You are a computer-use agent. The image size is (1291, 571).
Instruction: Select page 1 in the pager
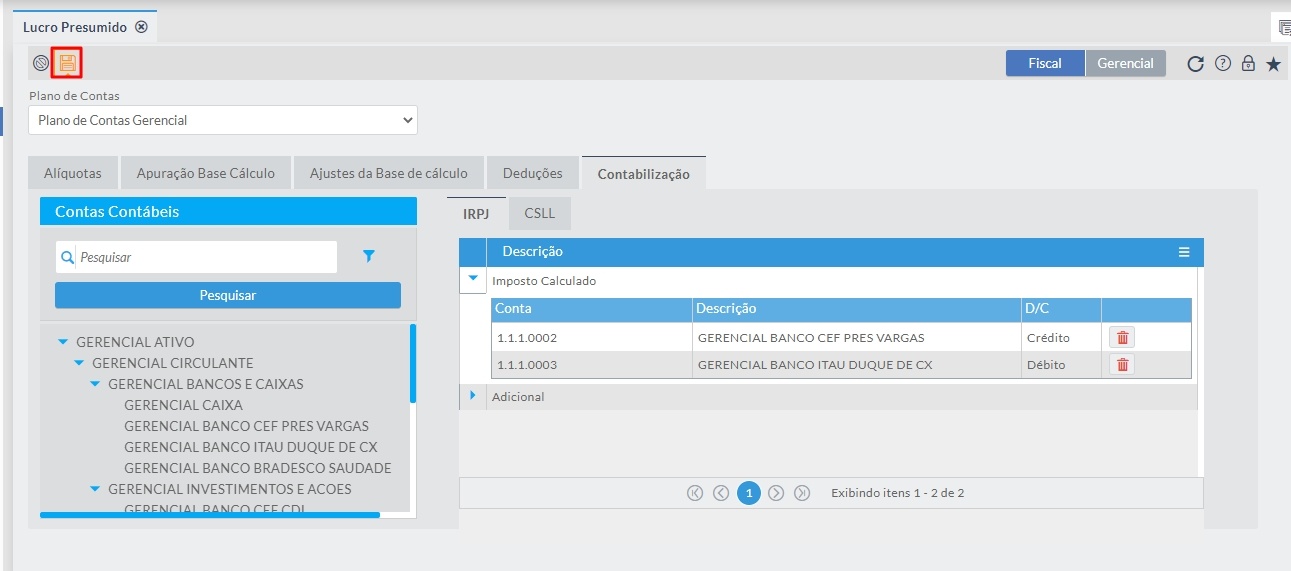tap(749, 493)
